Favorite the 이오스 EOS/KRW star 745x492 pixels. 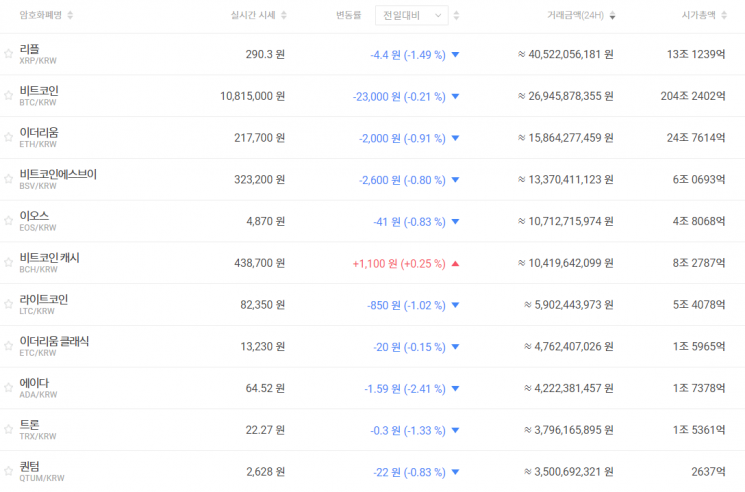(x=8, y=221)
